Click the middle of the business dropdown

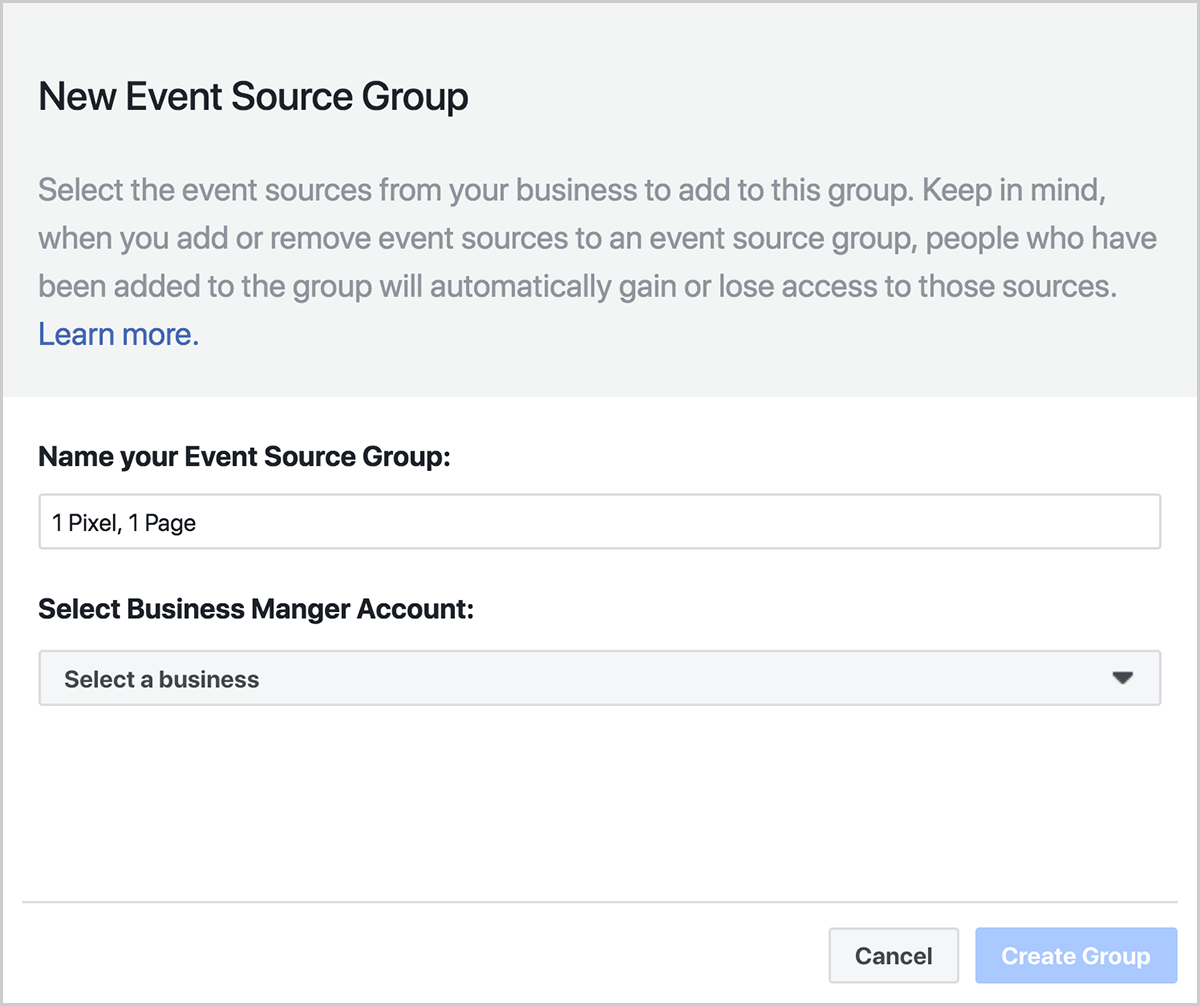600,678
